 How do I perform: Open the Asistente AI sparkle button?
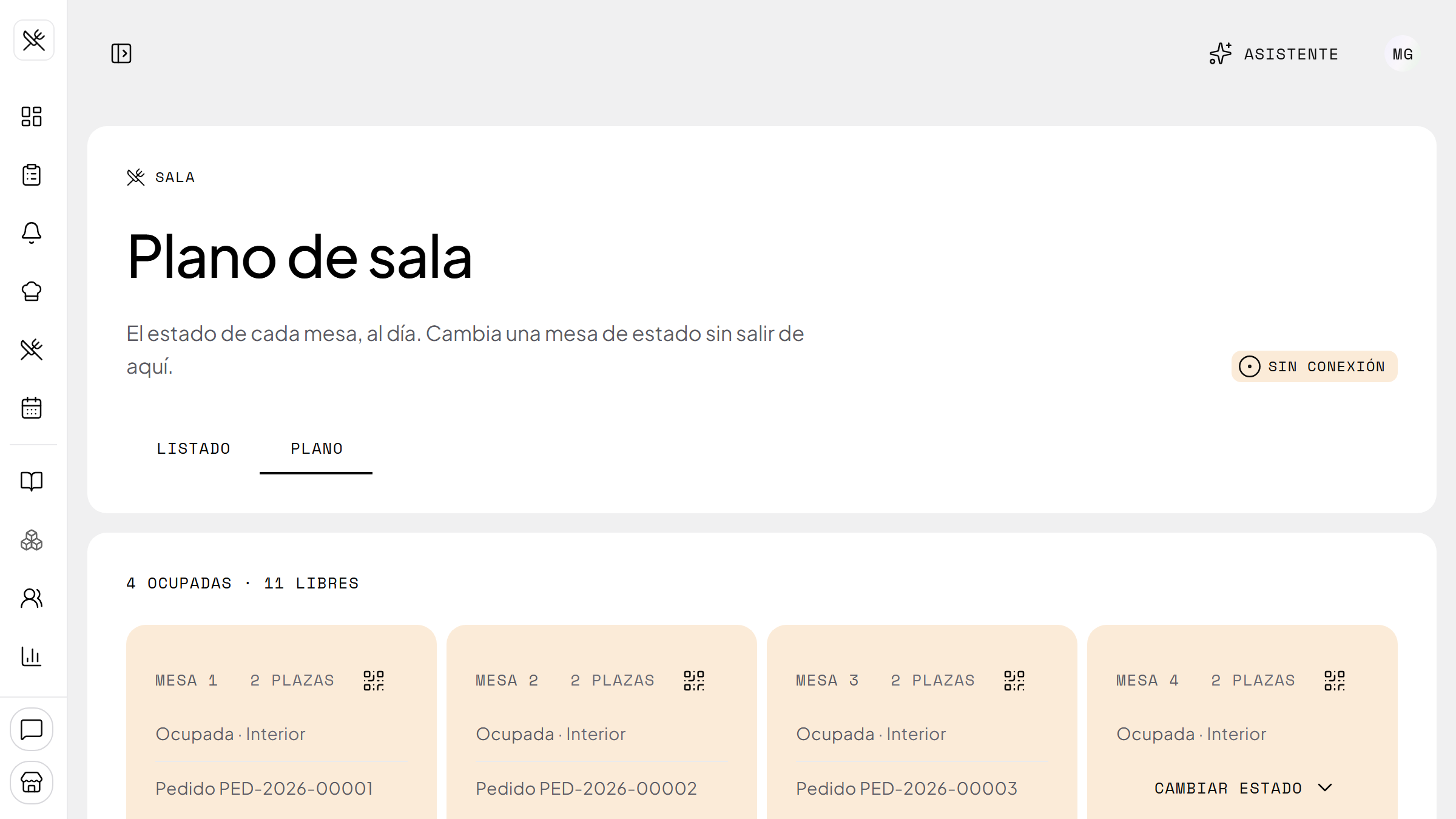click(1273, 54)
